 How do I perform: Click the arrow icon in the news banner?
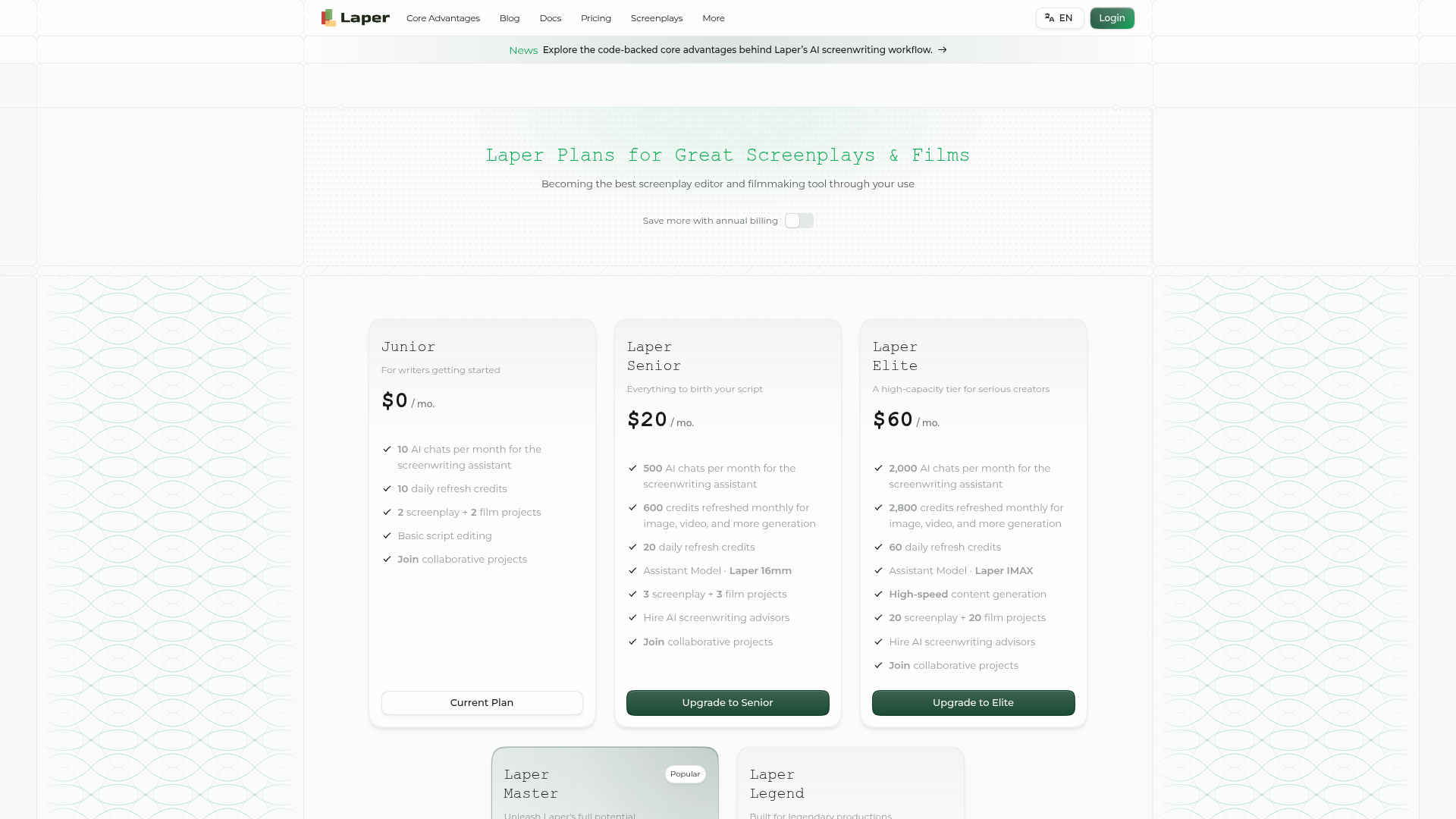(942, 50)
